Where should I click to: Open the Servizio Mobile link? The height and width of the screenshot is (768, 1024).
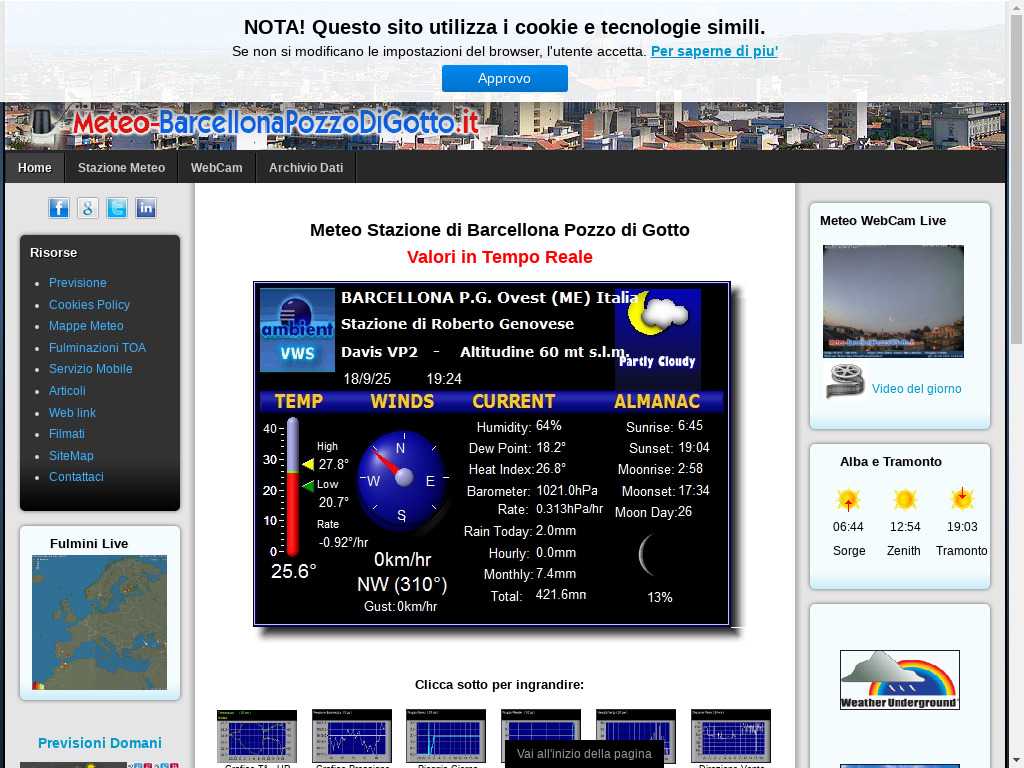coord(91,369)
